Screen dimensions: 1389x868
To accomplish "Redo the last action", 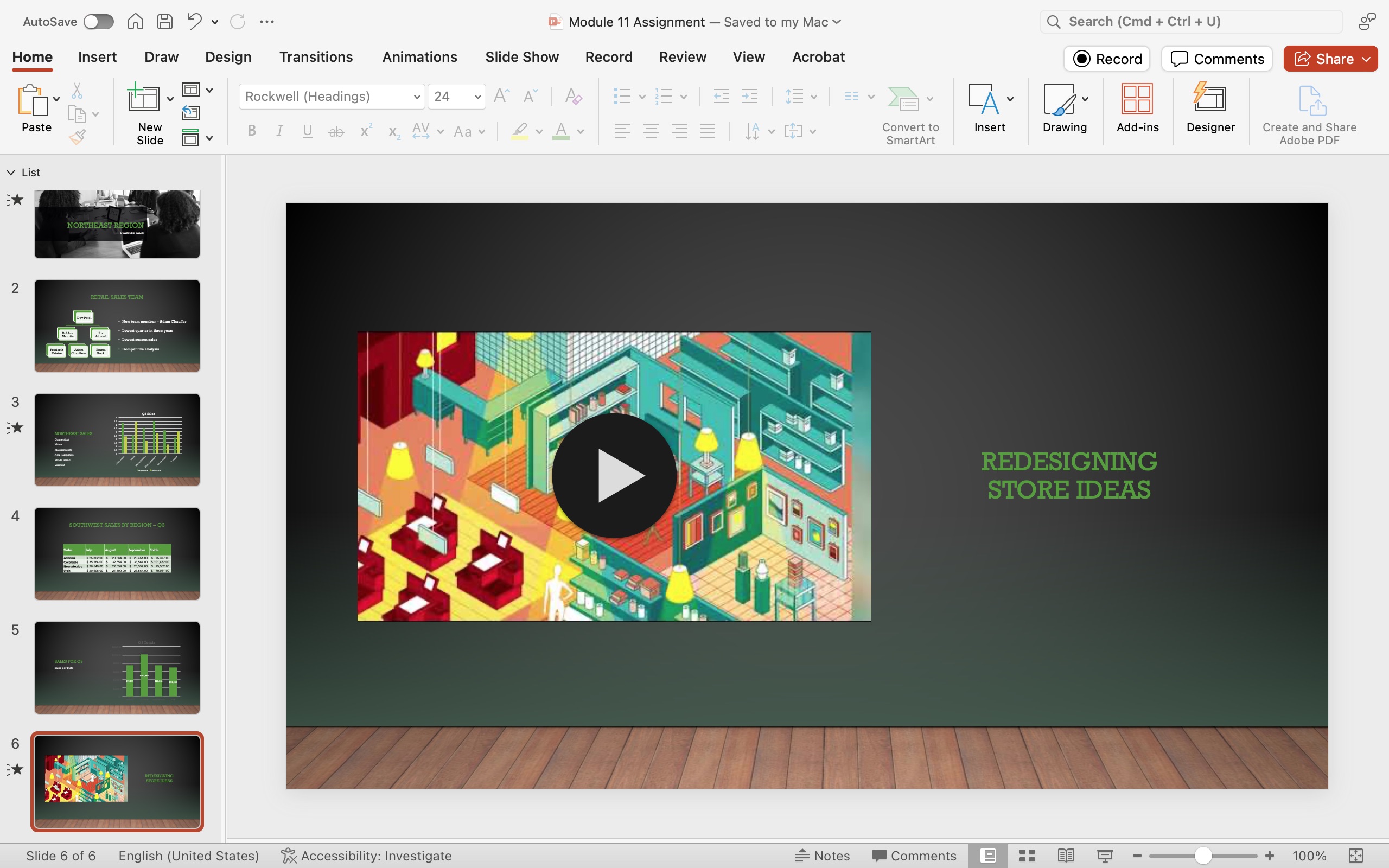I will (x=238, y=22).
